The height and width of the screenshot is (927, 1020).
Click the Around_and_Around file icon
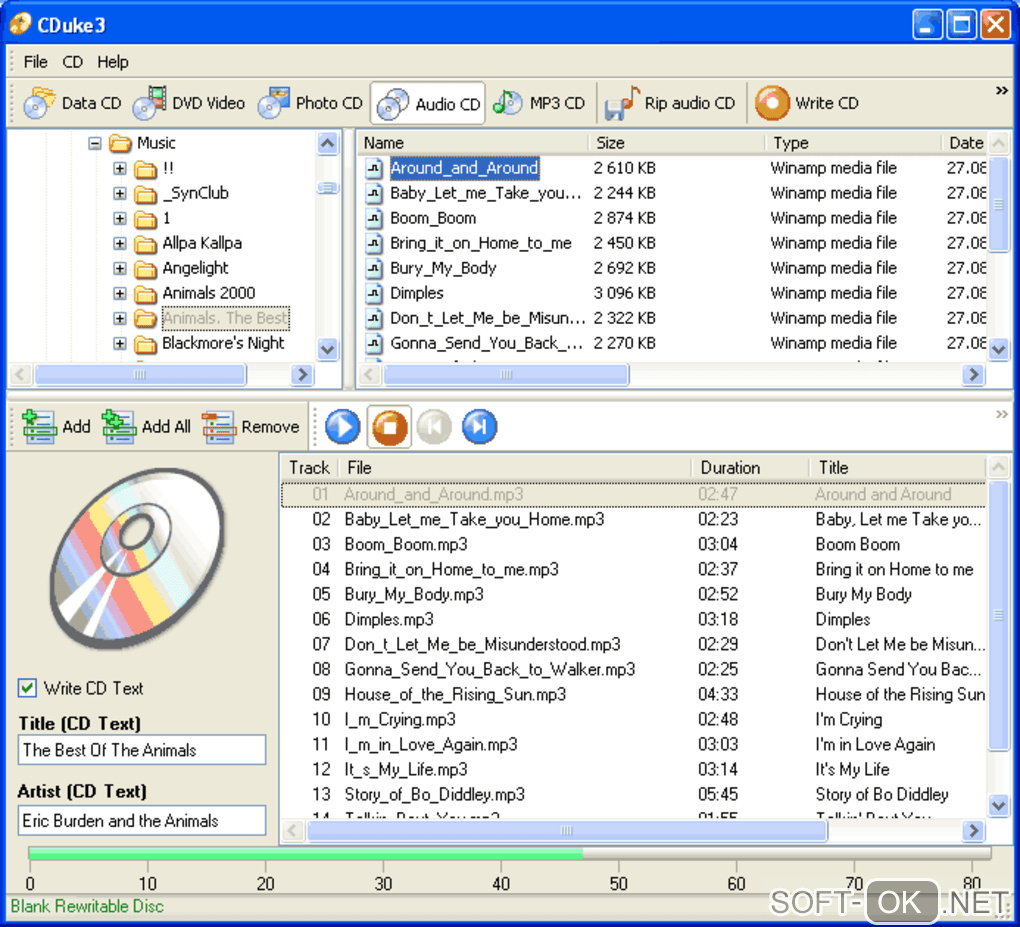(x=373, y=168)
